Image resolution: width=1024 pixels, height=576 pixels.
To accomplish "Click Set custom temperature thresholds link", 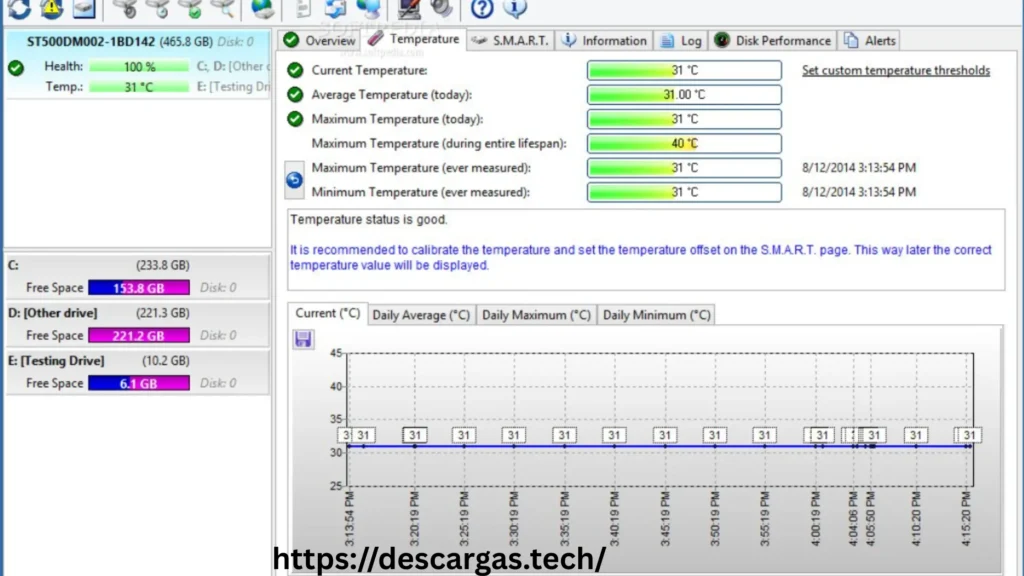I will (896, 71).
